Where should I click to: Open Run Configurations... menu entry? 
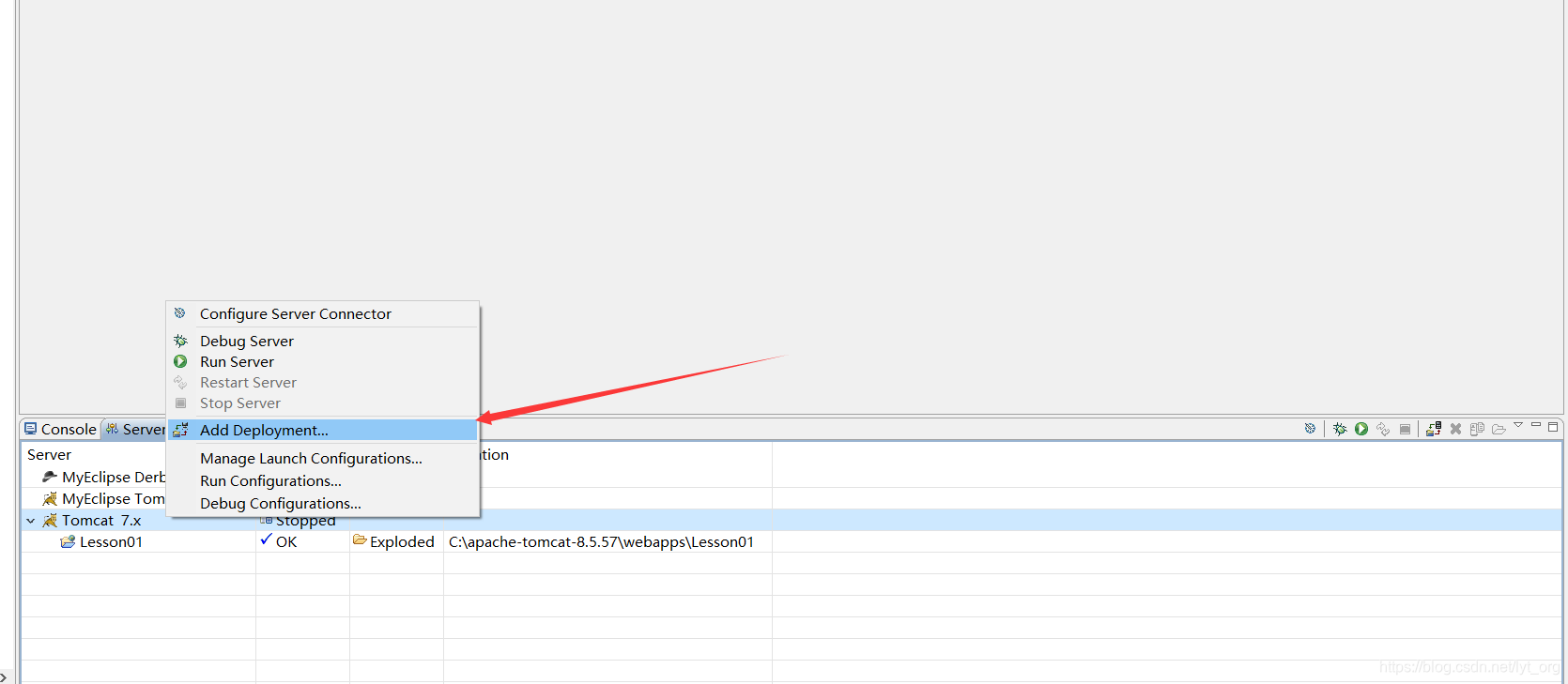coord(322,481)
